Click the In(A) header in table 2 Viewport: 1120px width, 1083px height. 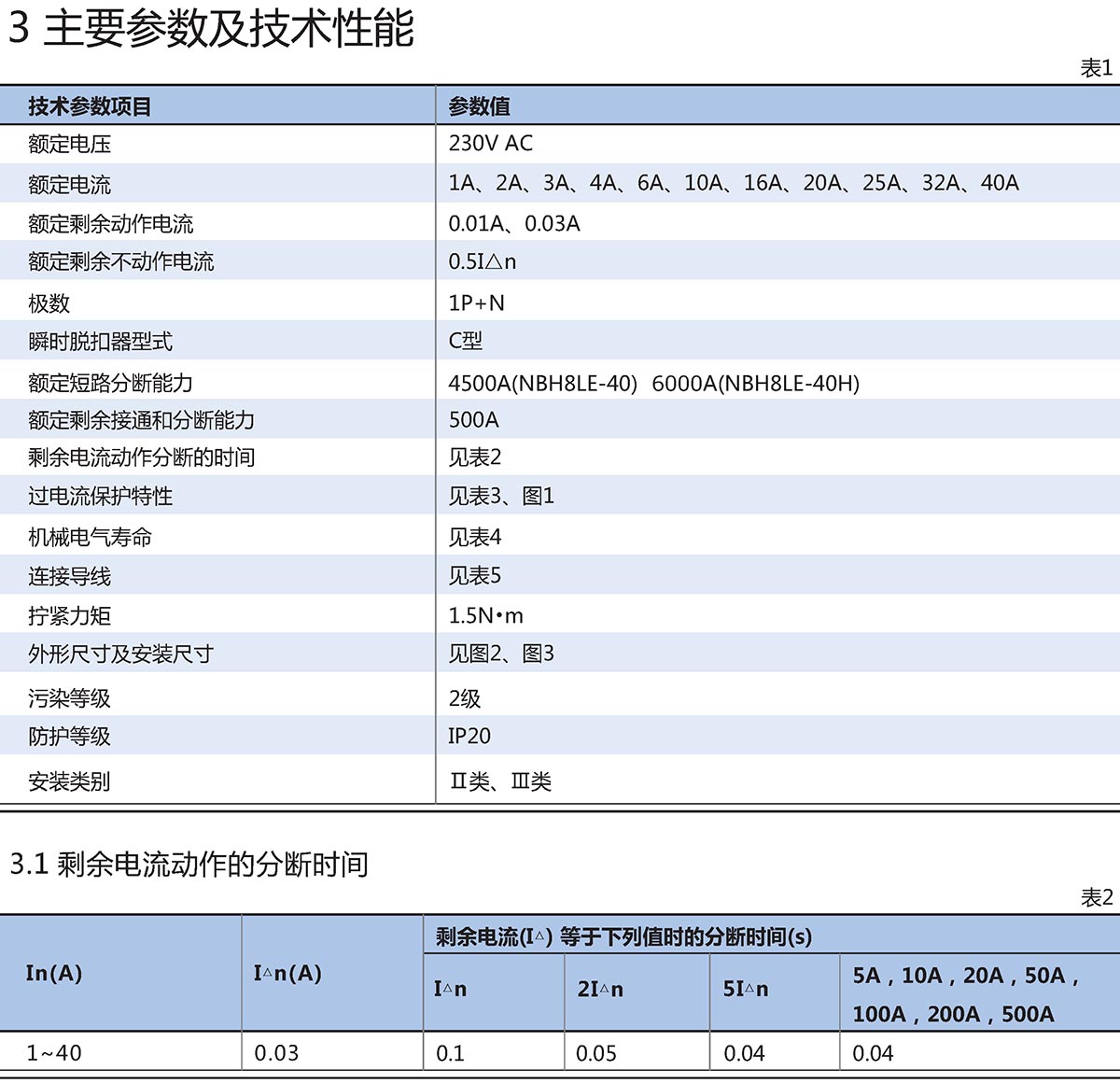coord(54,974)
